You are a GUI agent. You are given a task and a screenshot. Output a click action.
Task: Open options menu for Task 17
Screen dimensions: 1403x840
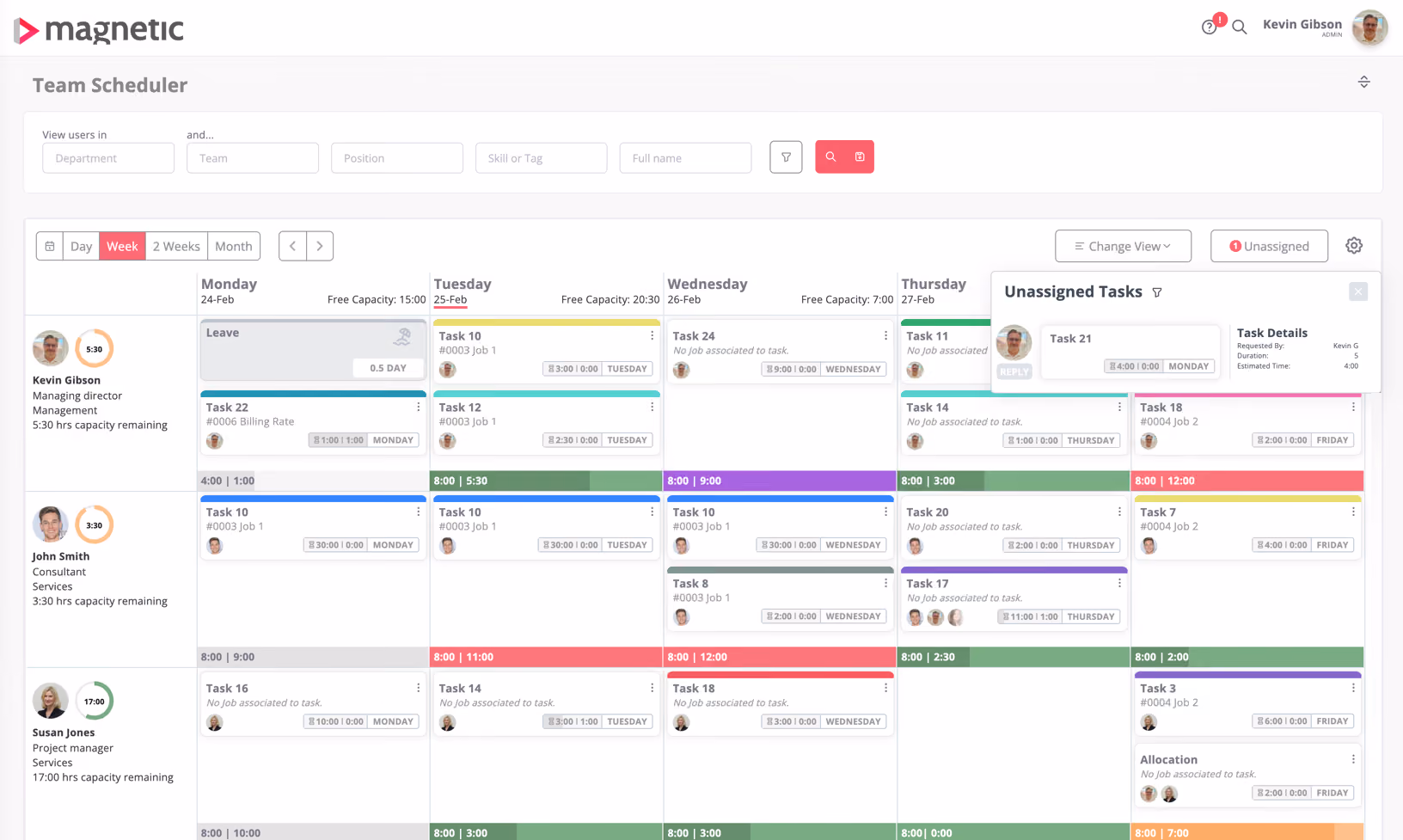[1120, 584]
